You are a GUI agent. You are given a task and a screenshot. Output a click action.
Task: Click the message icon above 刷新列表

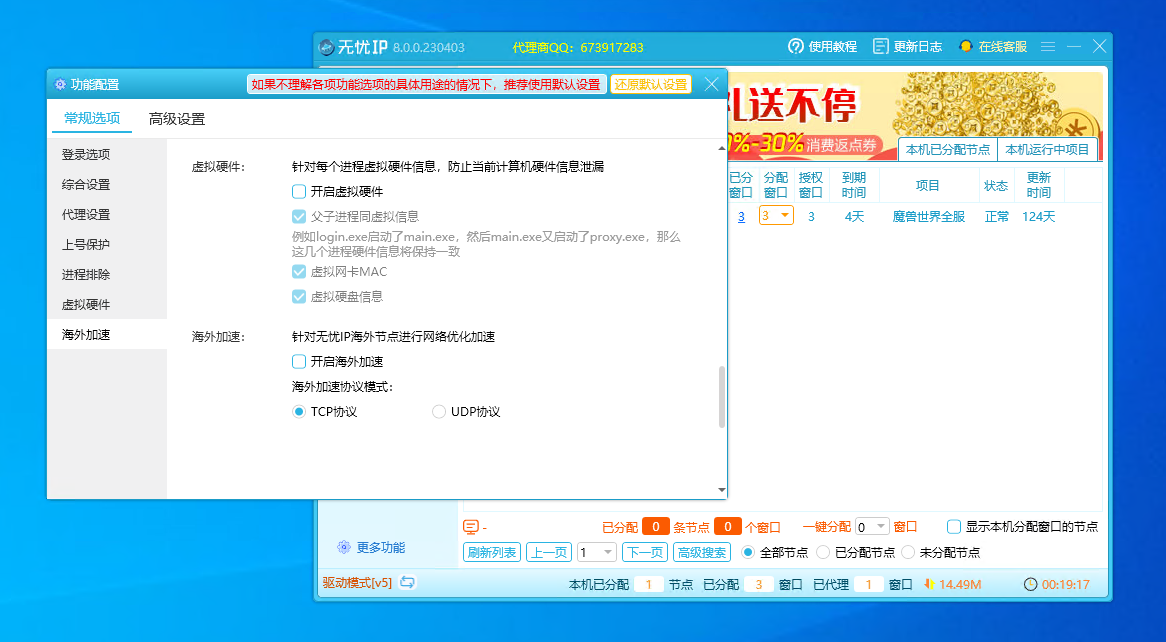(x=471, y=527)
